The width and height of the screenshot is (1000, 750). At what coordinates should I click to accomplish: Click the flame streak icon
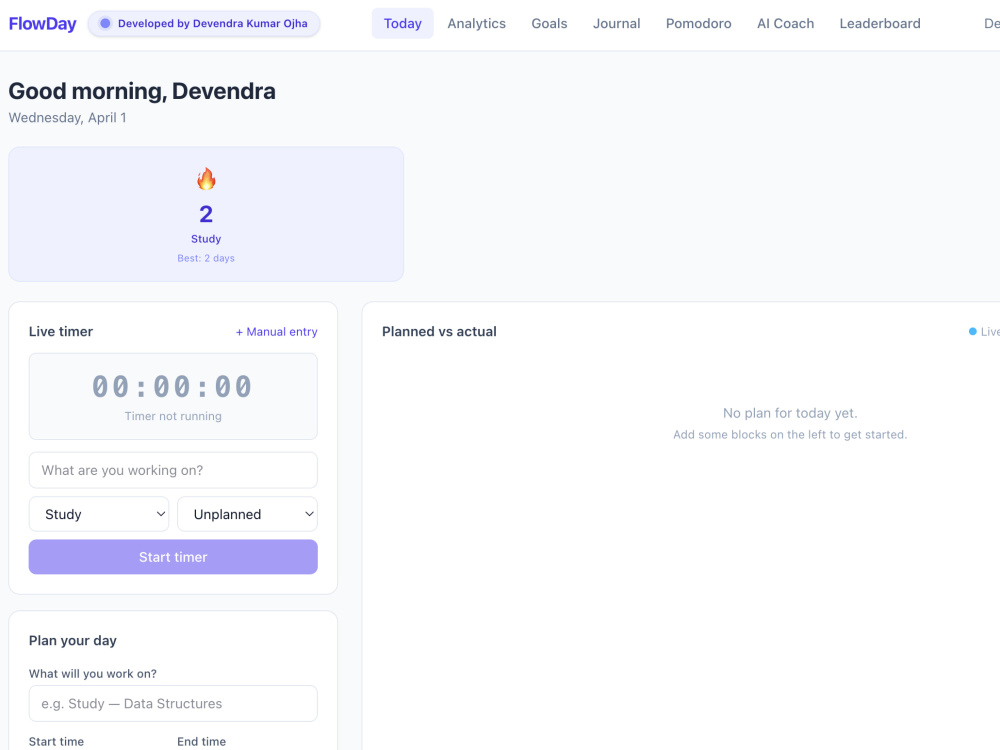(206, 179)
